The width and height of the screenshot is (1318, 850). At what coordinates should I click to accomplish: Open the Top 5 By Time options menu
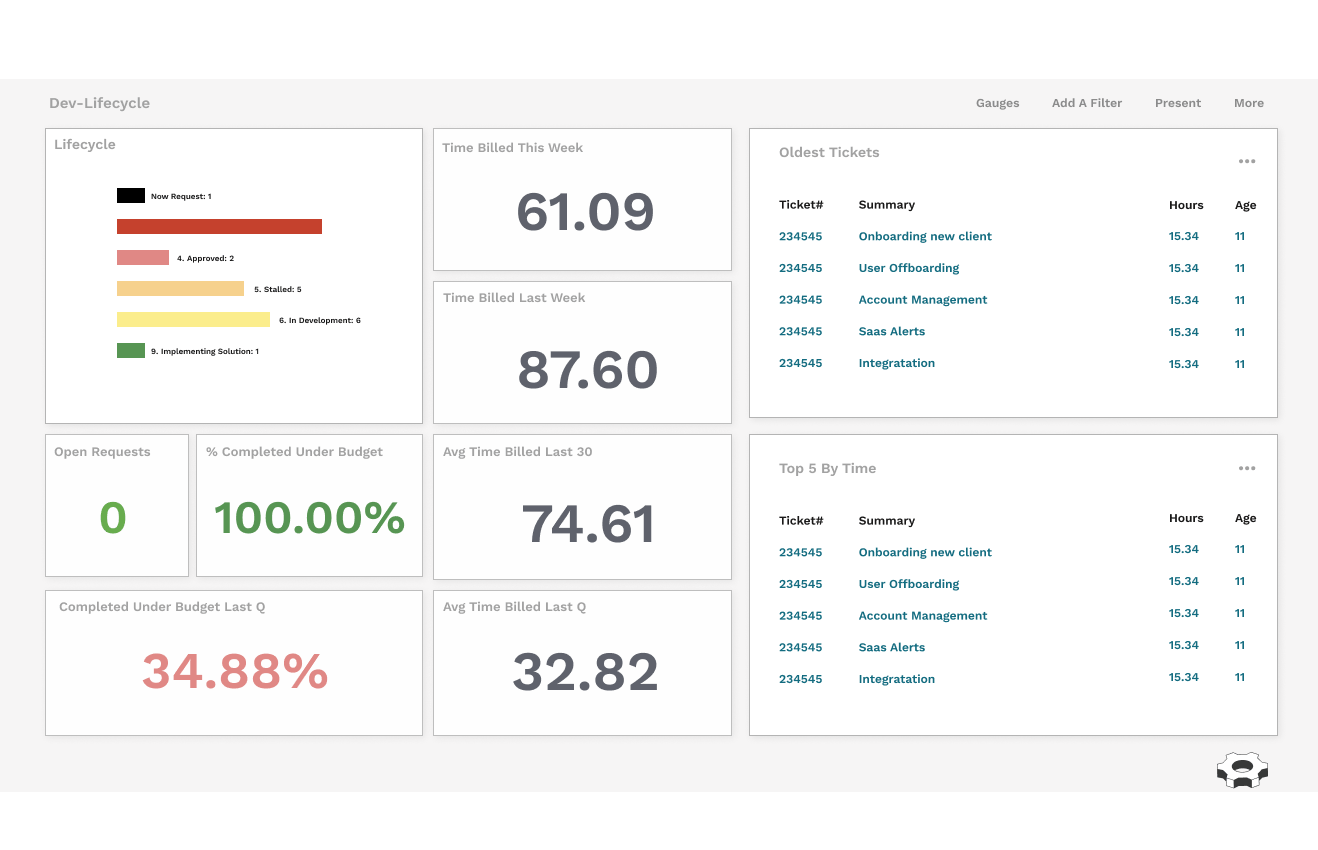pos(1247,467)
